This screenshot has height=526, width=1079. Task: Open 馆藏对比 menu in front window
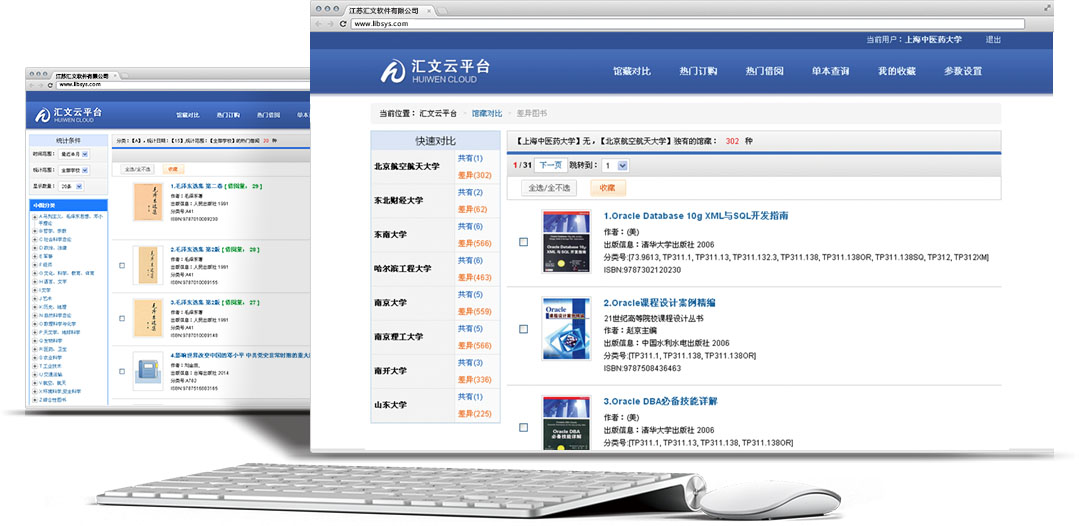click(x=632, y=72)
